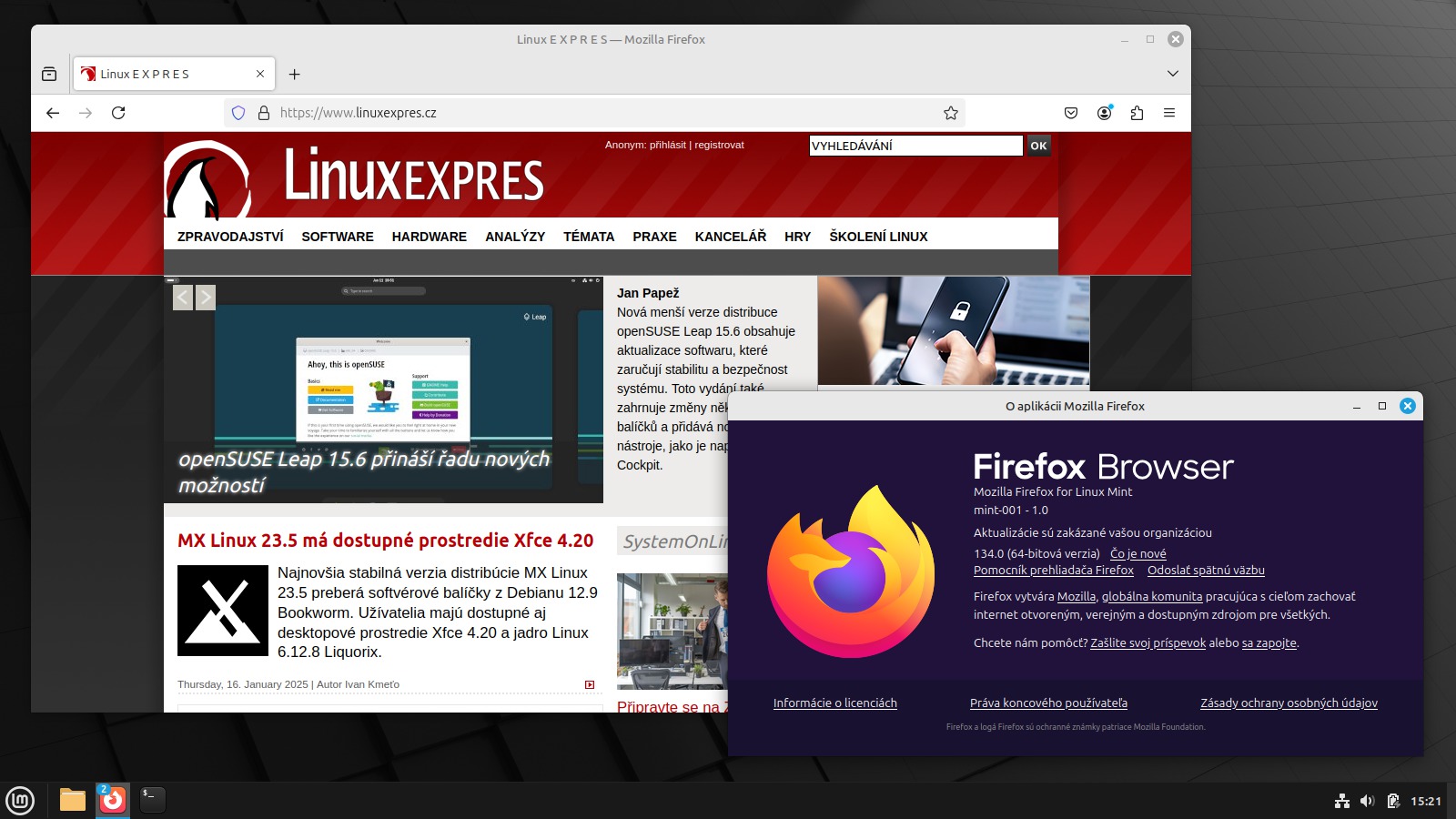
Task: Open the Linux Mint start menu
Action: (20, 801)
